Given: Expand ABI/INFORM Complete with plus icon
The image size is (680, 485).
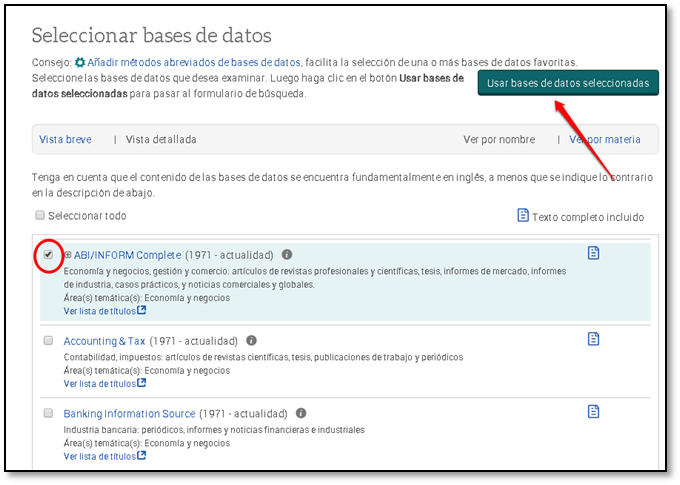Looking at the screenshot, I should pyautogui.click(x=68, y=255).
